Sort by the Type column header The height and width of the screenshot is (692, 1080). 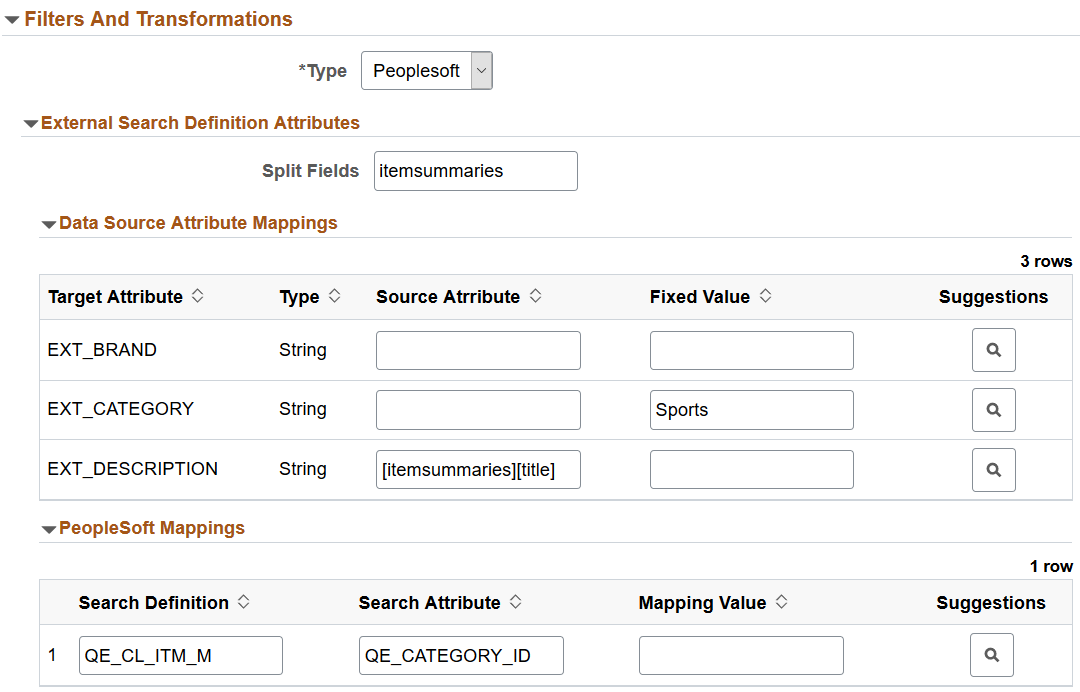point(334,297)
